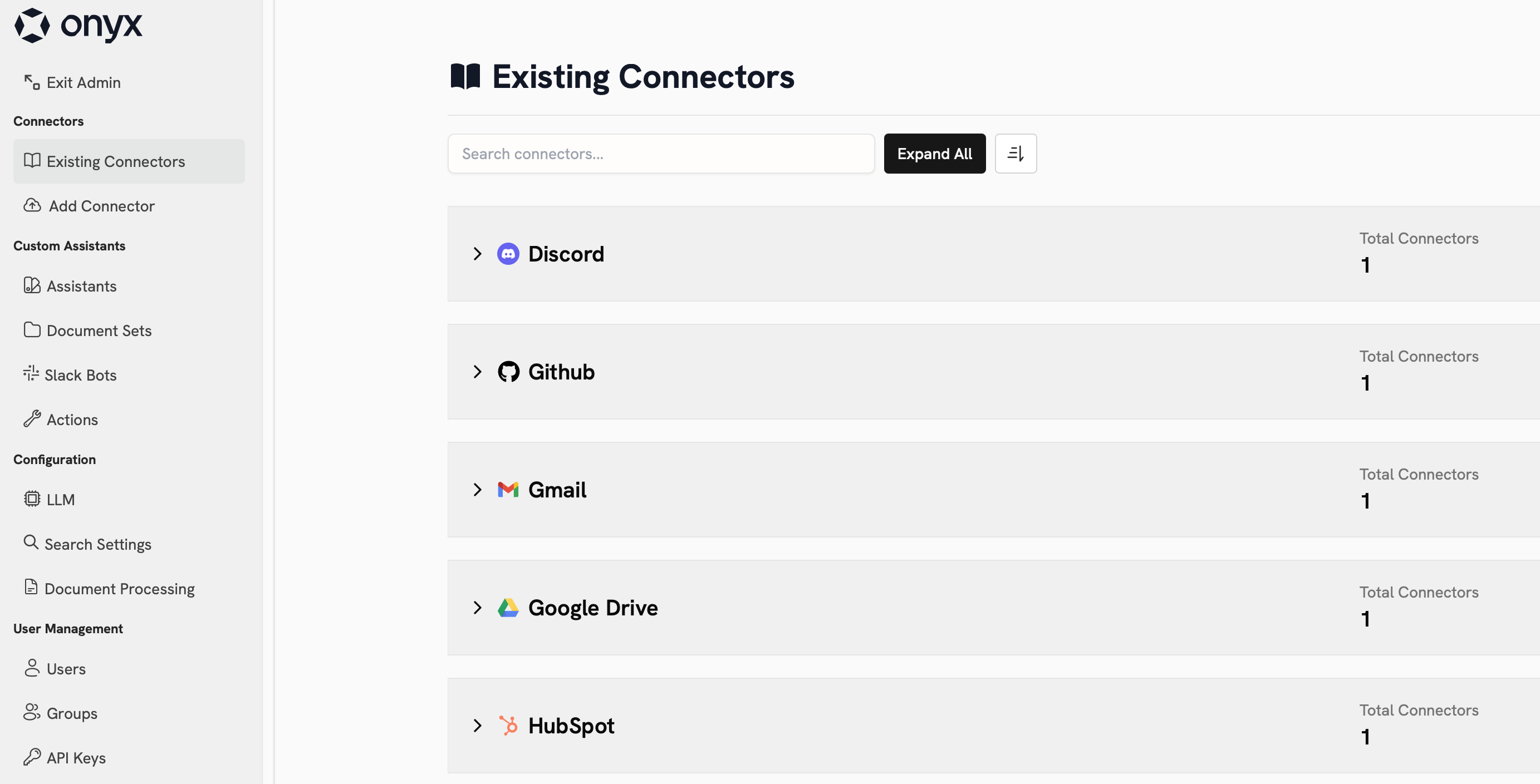Select Users in the User Management section

(66, 668)
